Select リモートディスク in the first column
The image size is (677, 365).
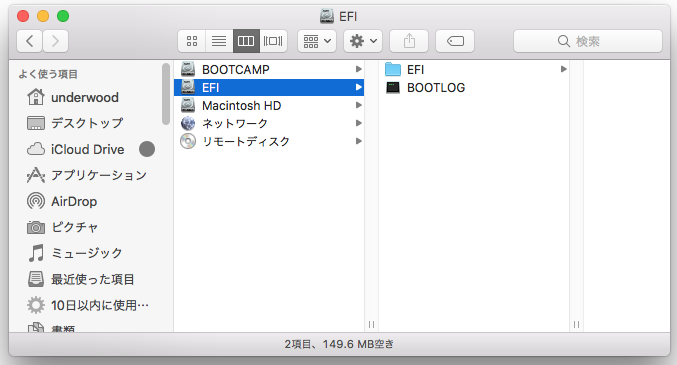269,141
